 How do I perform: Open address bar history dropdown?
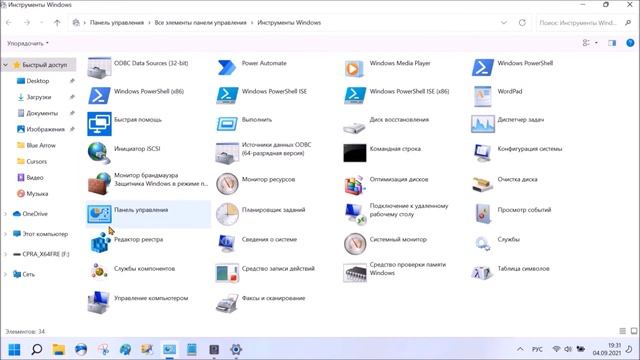point(504,23)
